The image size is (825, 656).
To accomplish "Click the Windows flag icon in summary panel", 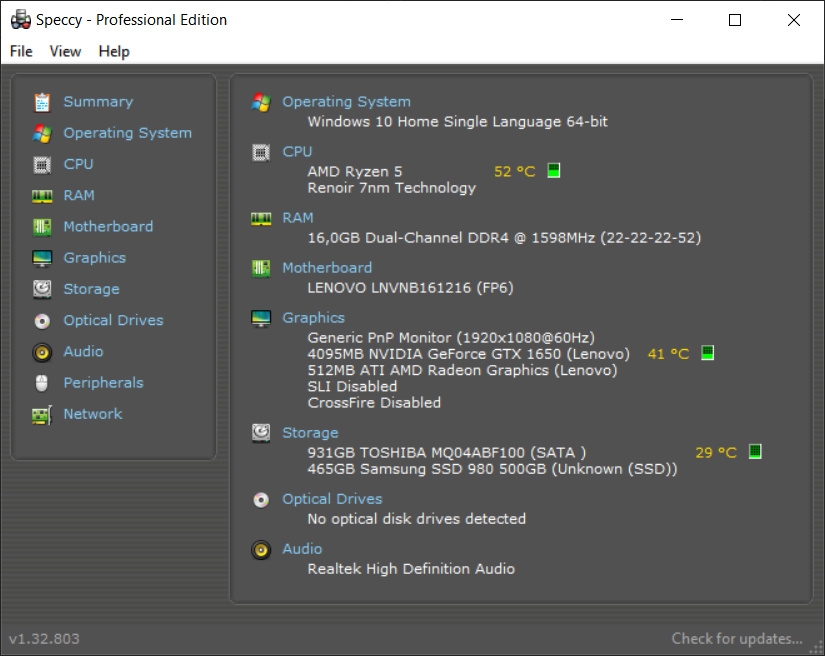I will [x=261, y=103].
